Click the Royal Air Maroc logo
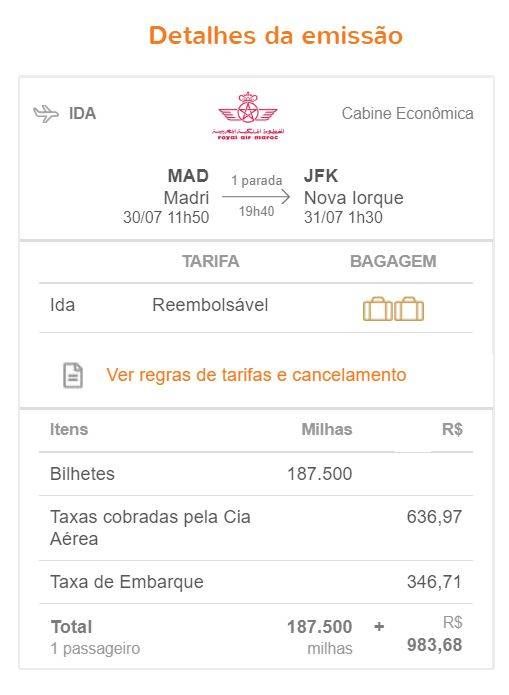 (248, 116)
